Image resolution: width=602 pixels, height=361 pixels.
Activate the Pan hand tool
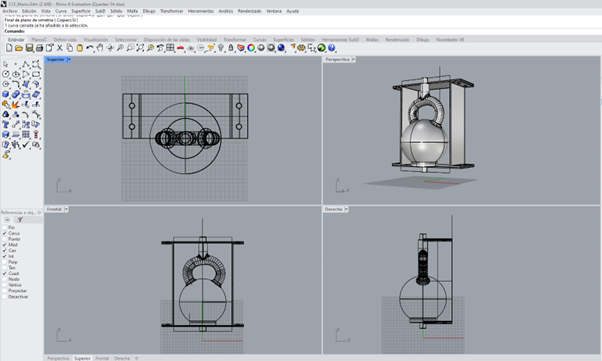click(x=100, y=48)
